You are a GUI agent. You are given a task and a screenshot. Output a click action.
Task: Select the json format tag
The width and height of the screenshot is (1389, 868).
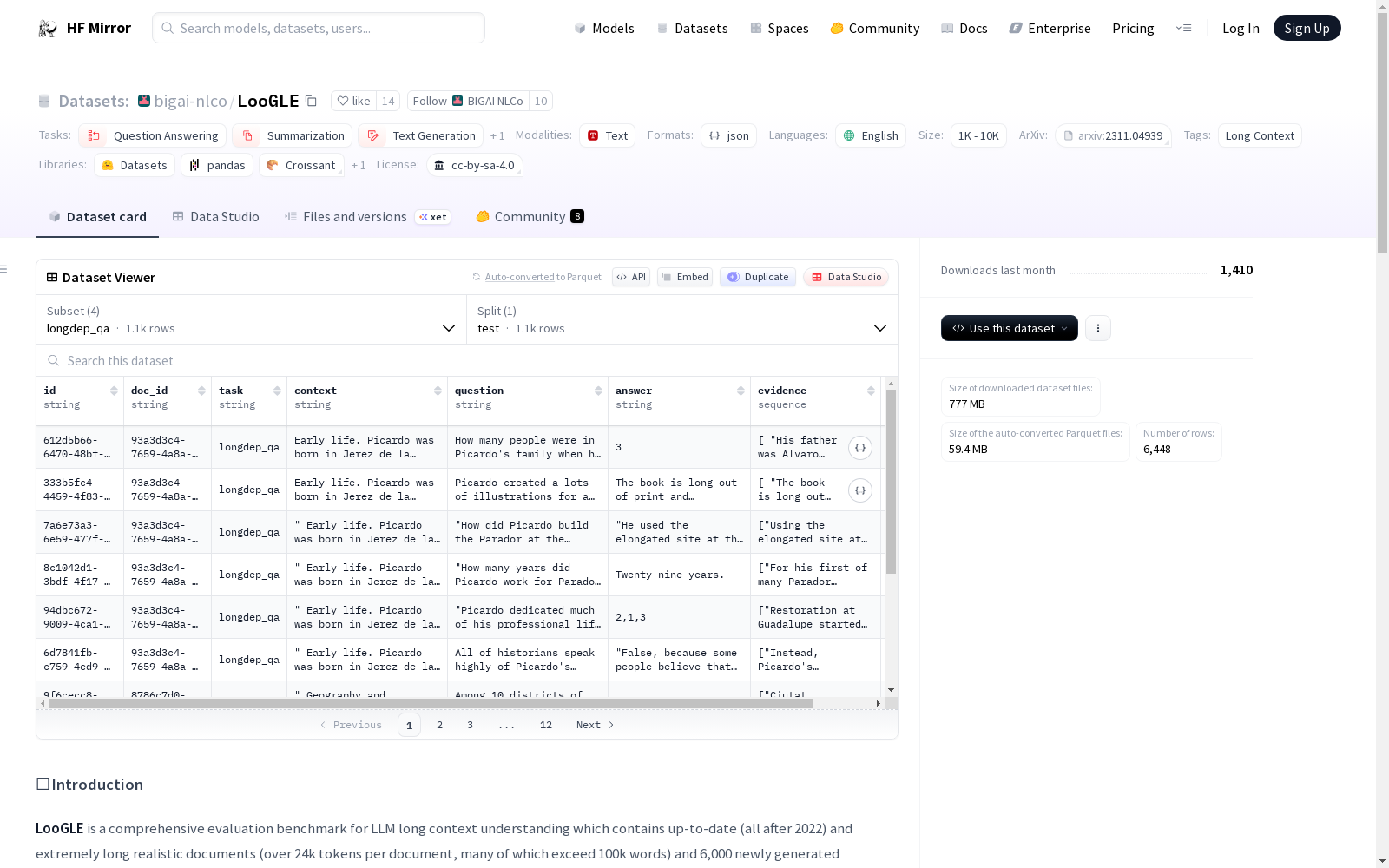pyautogui.click(x=728, y=135)
